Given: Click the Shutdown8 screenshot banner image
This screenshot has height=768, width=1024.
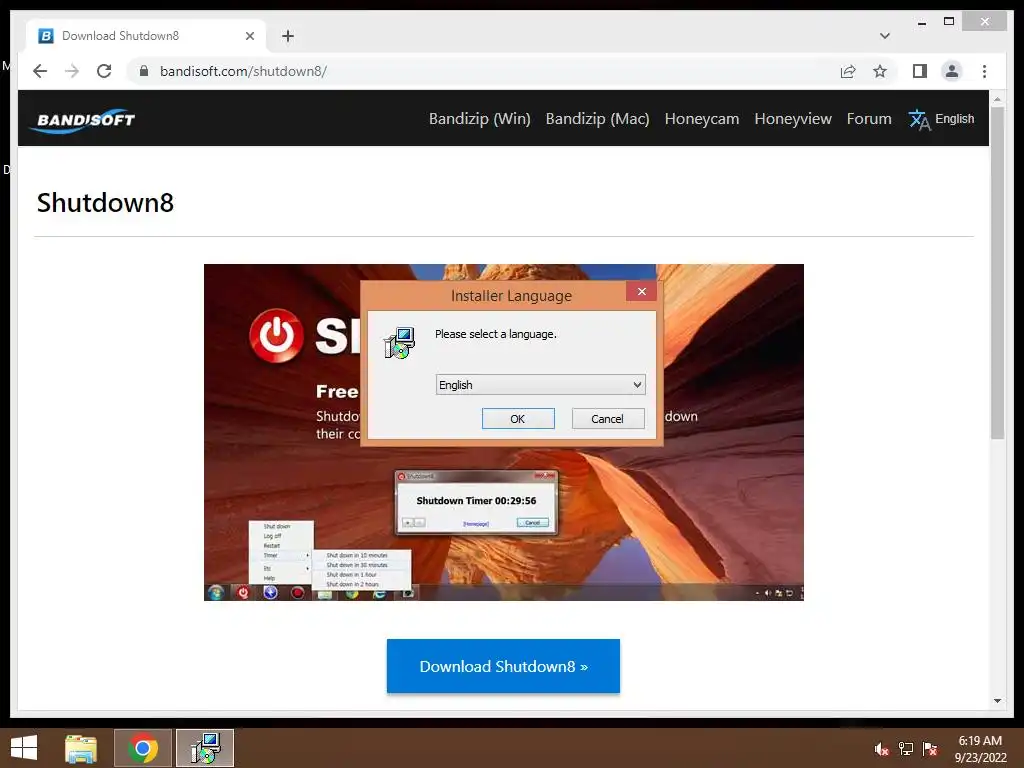Looking at the screenshot, I should [504, 432].
